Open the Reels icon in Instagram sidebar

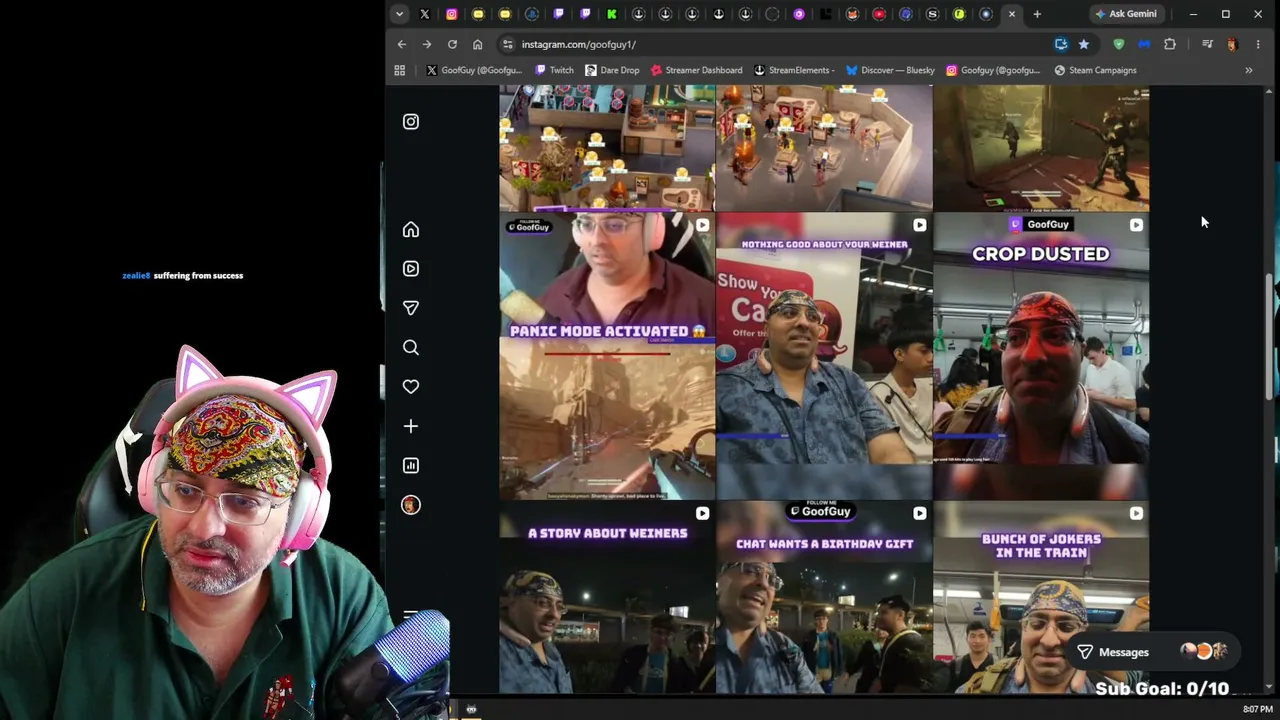(411, 269)
